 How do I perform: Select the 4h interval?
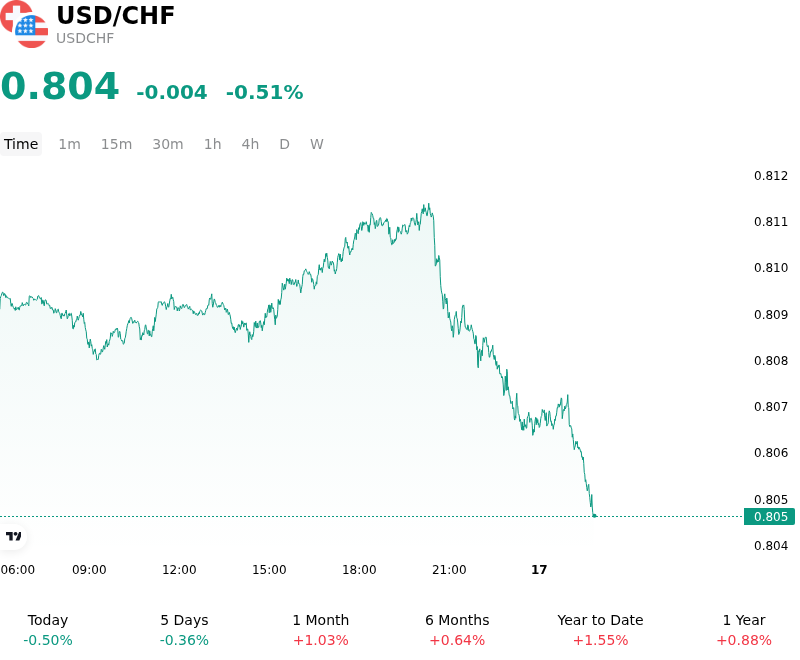[250, 144]
